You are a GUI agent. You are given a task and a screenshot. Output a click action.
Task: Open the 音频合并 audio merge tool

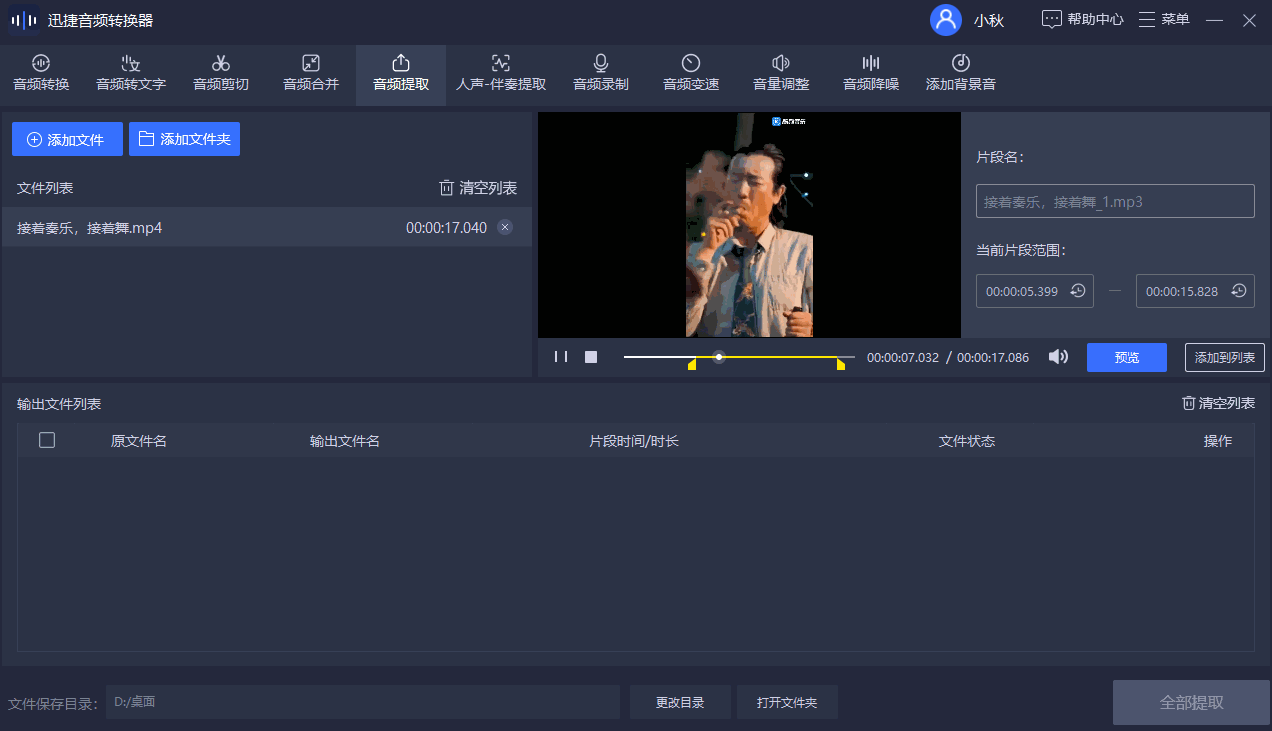point(311,74)
